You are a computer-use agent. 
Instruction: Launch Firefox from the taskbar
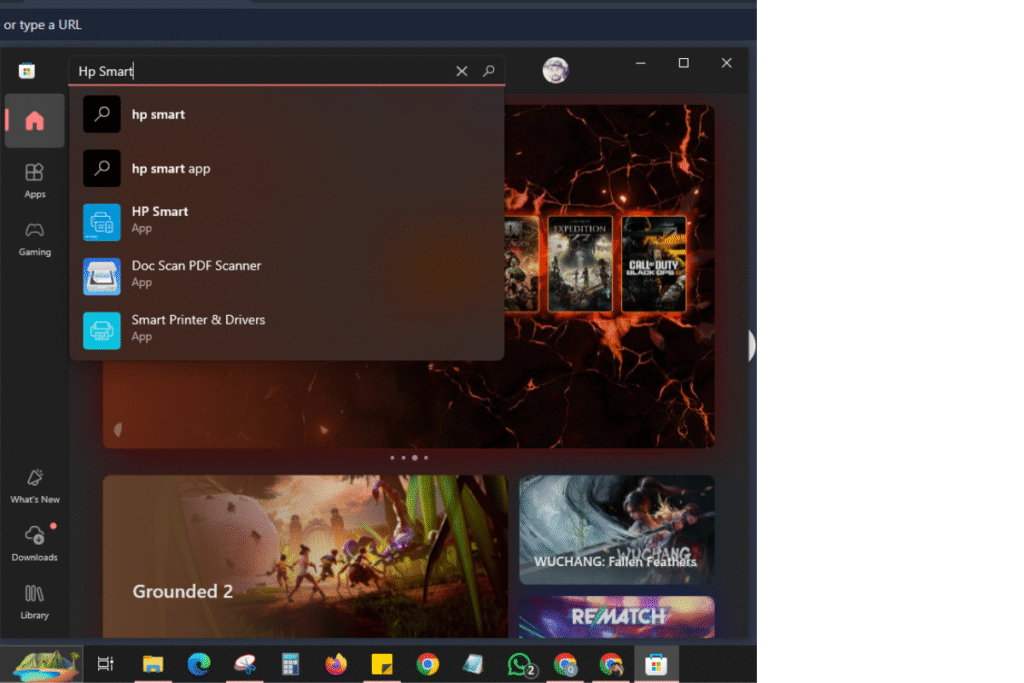pyautogui.click(x=336, y=664)
